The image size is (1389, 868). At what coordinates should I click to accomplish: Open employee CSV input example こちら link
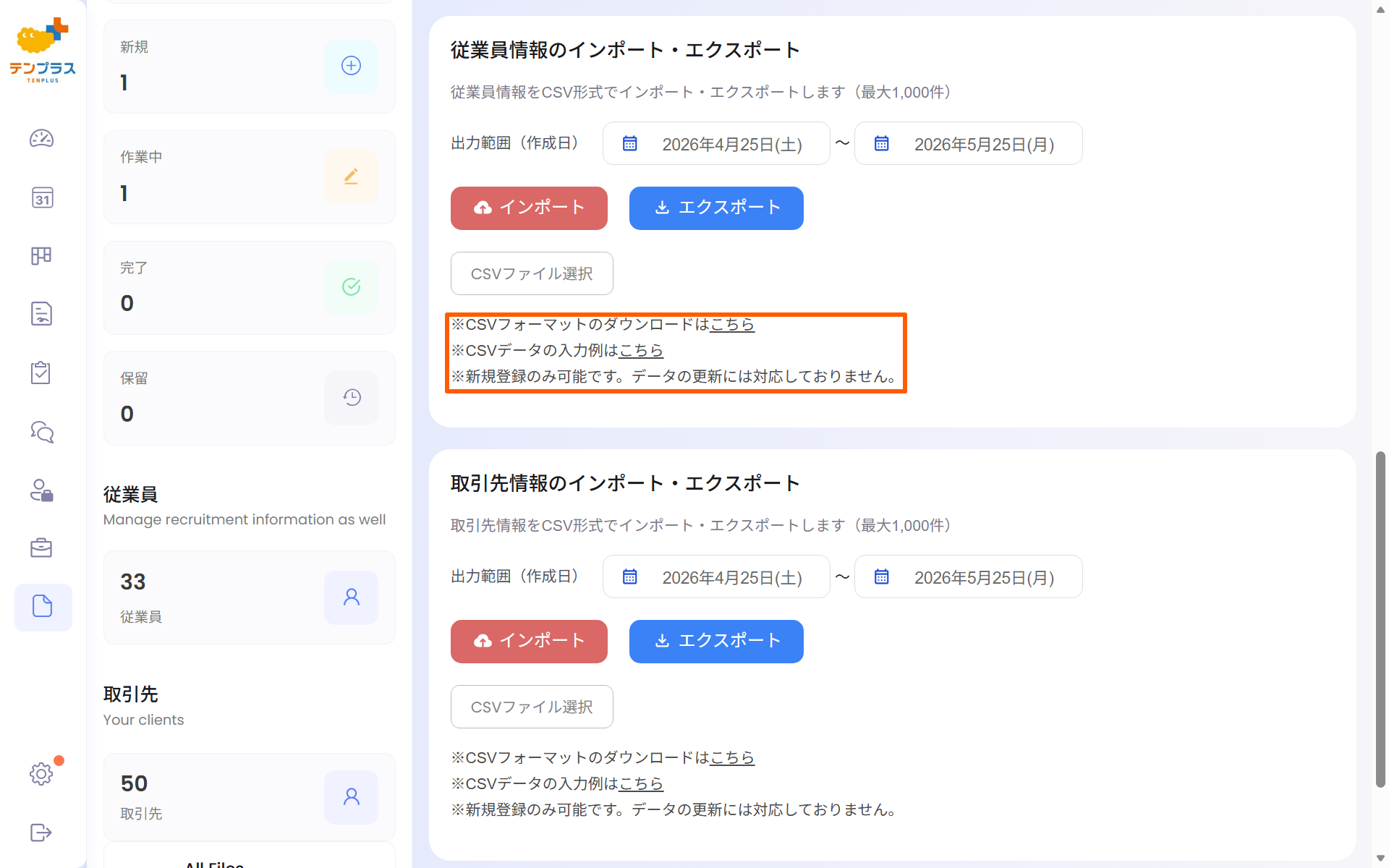coord(641,351)
